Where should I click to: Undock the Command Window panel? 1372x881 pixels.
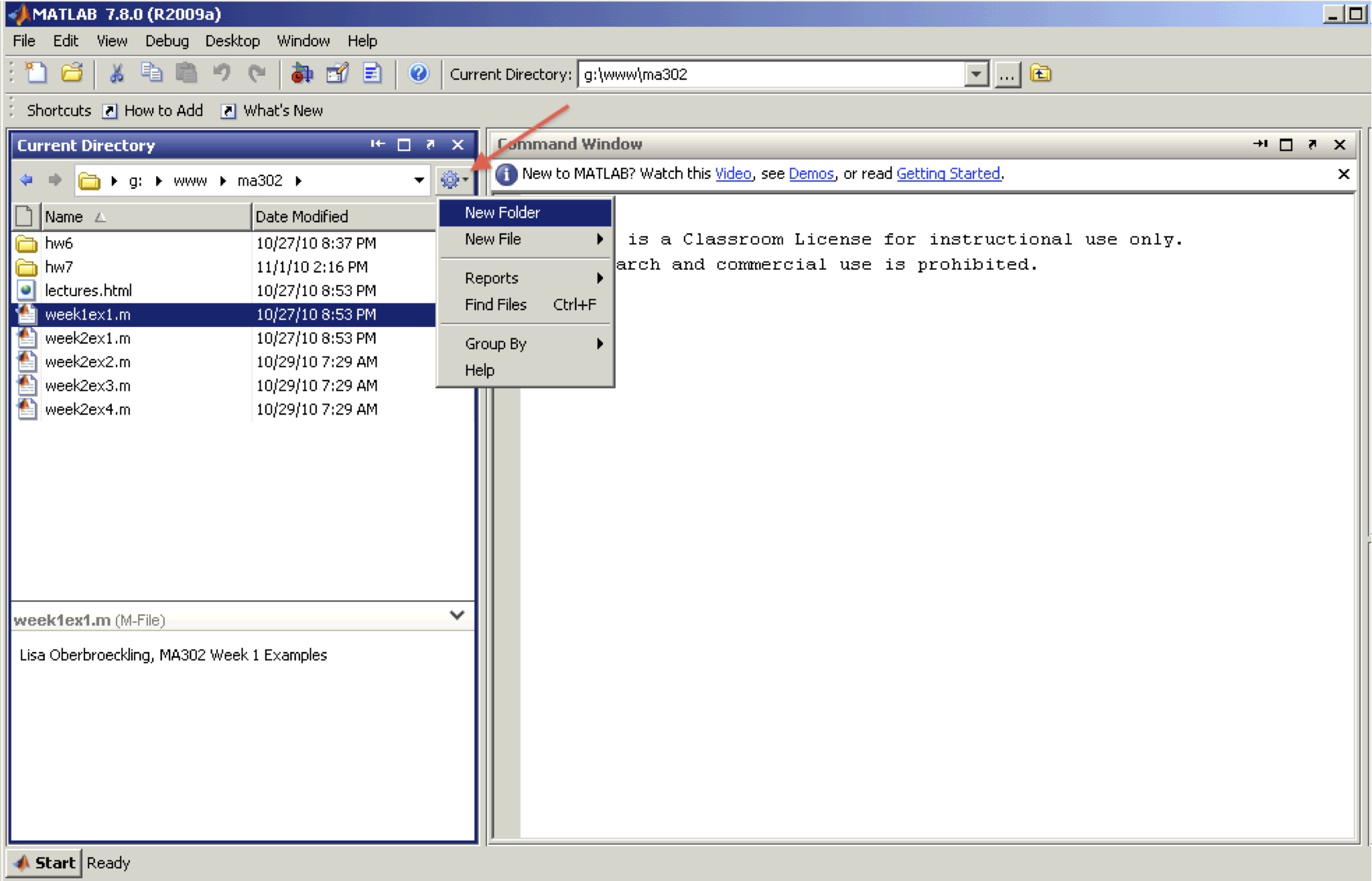coord(1312,145)
